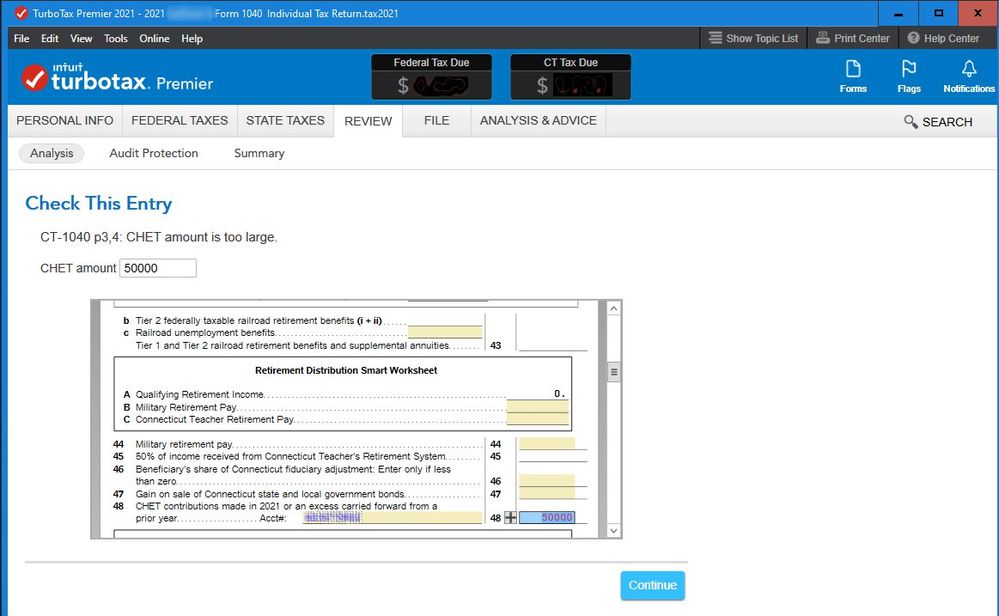Go to the State Taxes tab
The width and height of the screenshot is (999, 616).
285,120
